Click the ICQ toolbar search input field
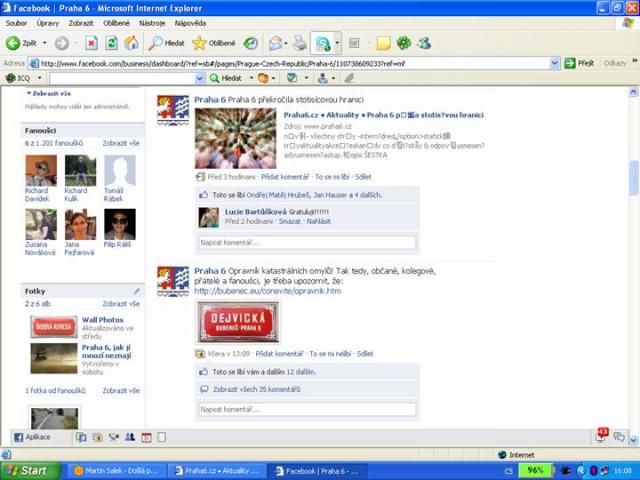640x480 pixels. point(122,78)
